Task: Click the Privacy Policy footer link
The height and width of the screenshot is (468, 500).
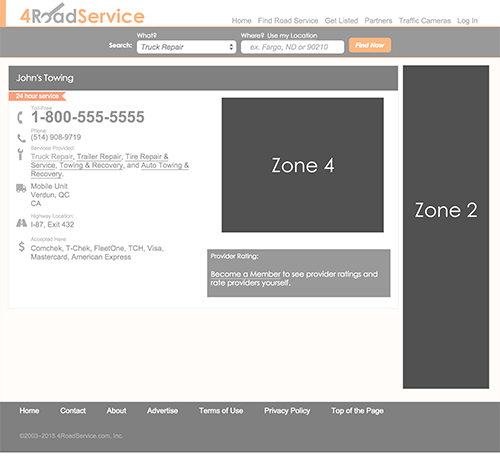Action: (x=287, y=411)
